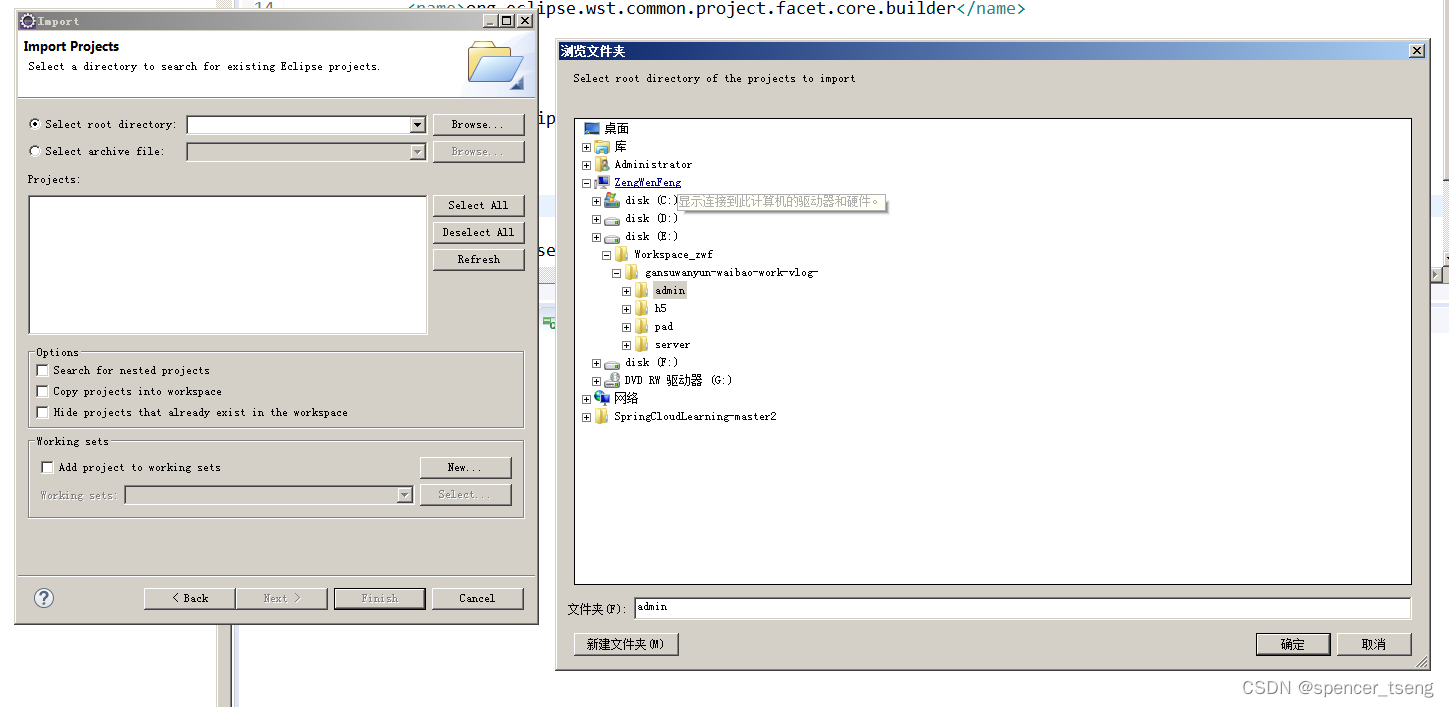1449x707 pixels.
Task: Expand the disk (F:) tree node
Action: click(595, 362)
